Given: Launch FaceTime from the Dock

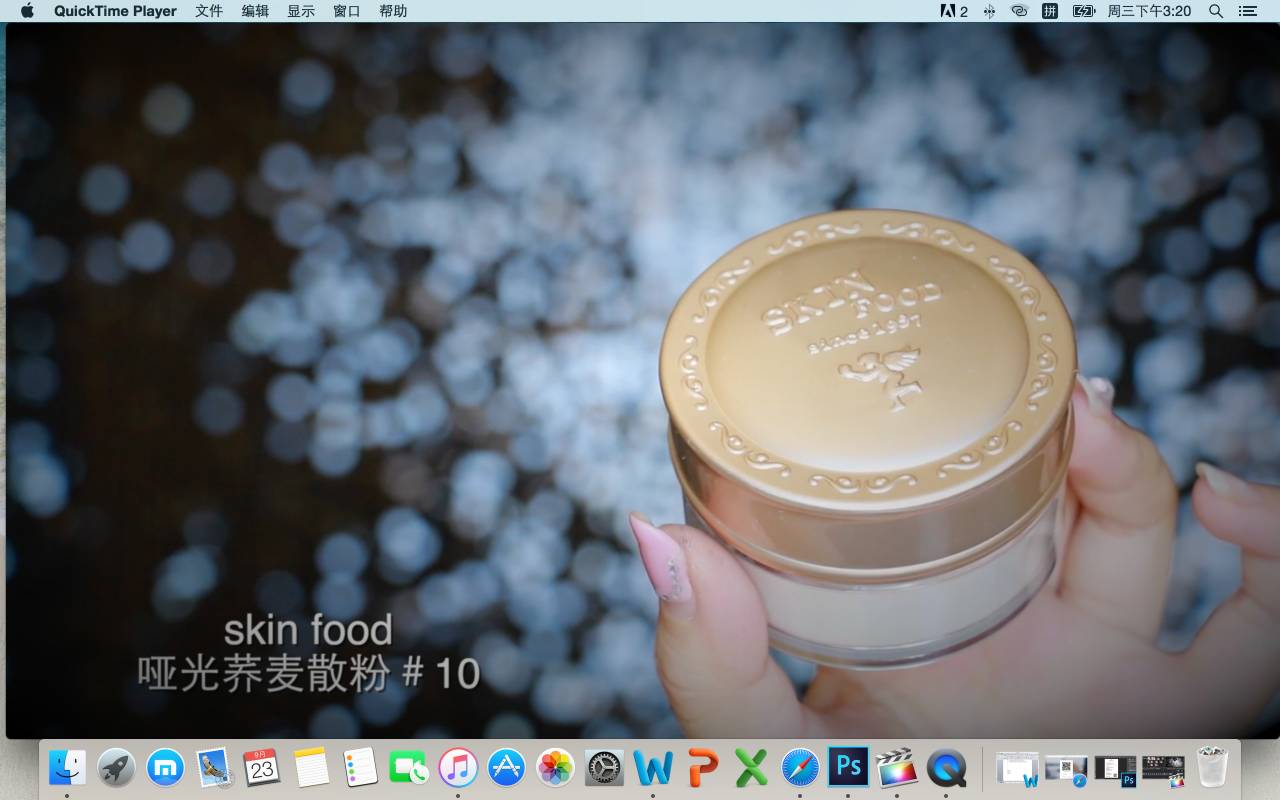Looking at the screenshot, I should click(x=409, y=768).
